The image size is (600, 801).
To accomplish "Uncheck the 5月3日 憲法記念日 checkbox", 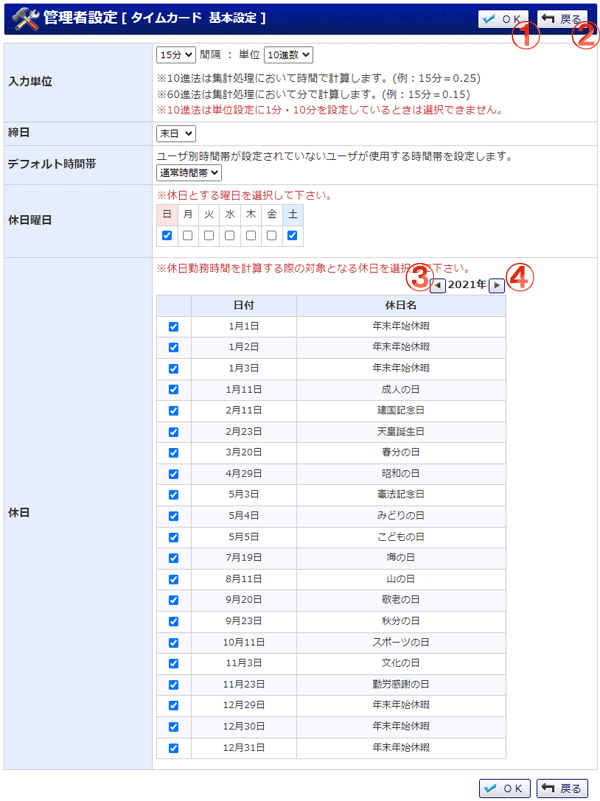I will (174, 495).
